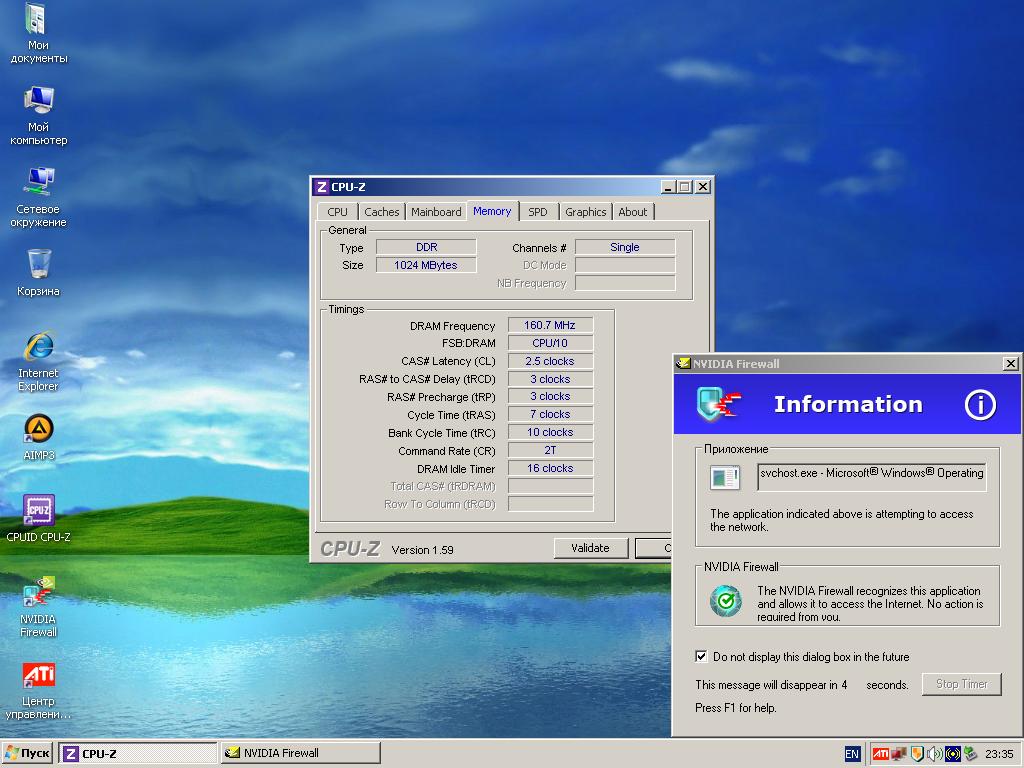
Task: Click the green checkmark firewall status icon
Action: (x=726, y=601)
